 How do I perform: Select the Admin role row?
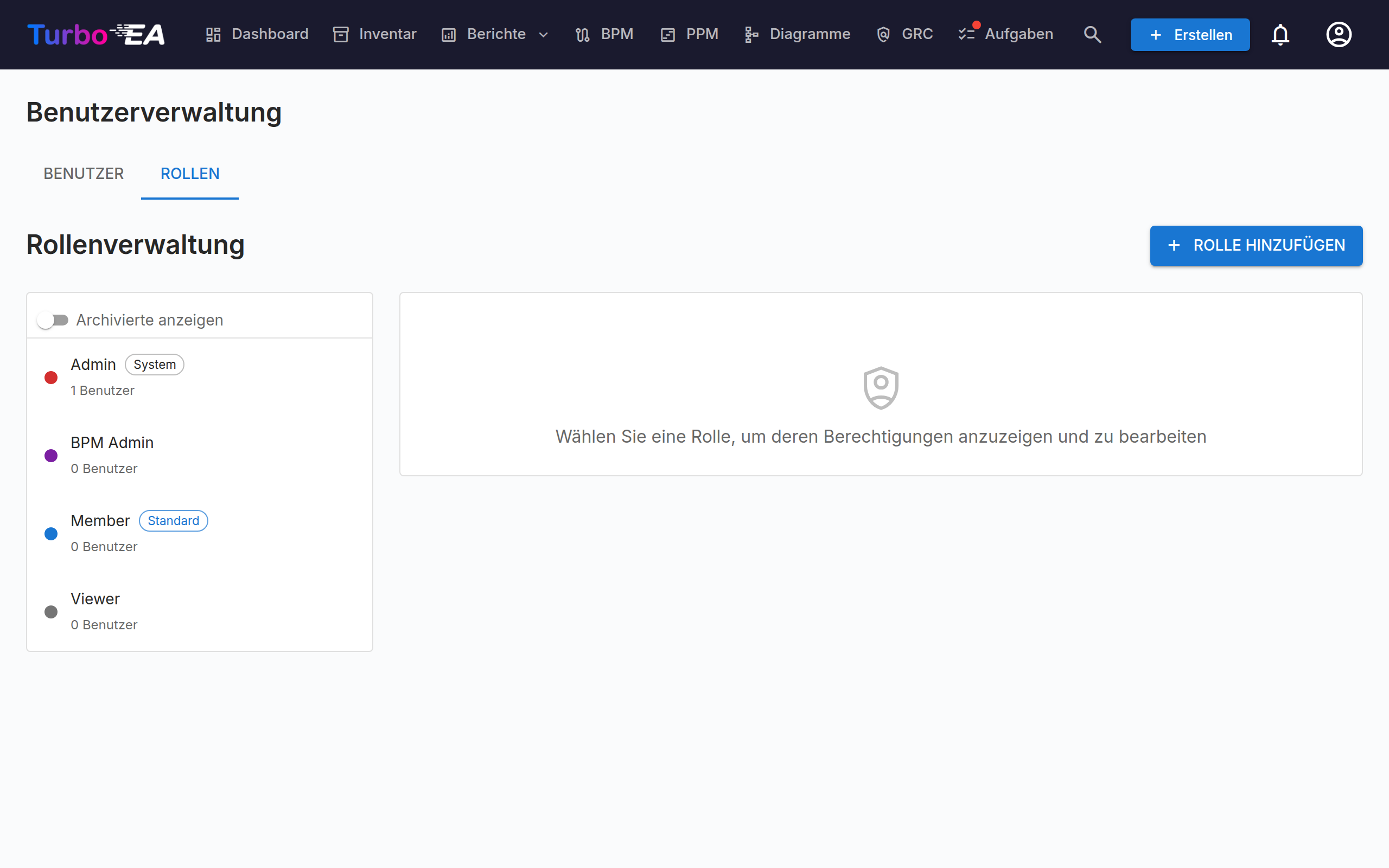coord(200,377)
